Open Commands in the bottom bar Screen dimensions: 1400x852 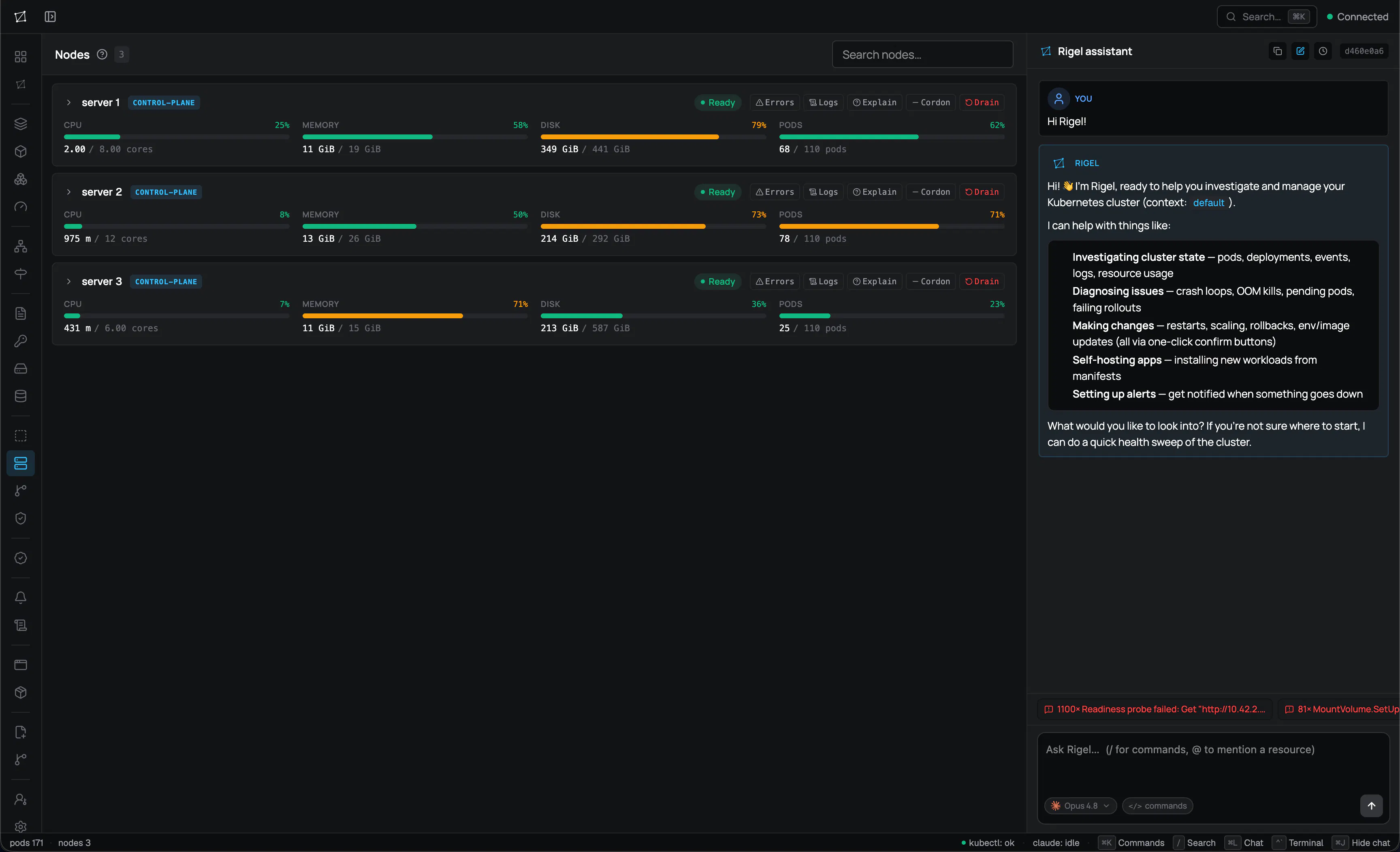tap(1131, 843)
